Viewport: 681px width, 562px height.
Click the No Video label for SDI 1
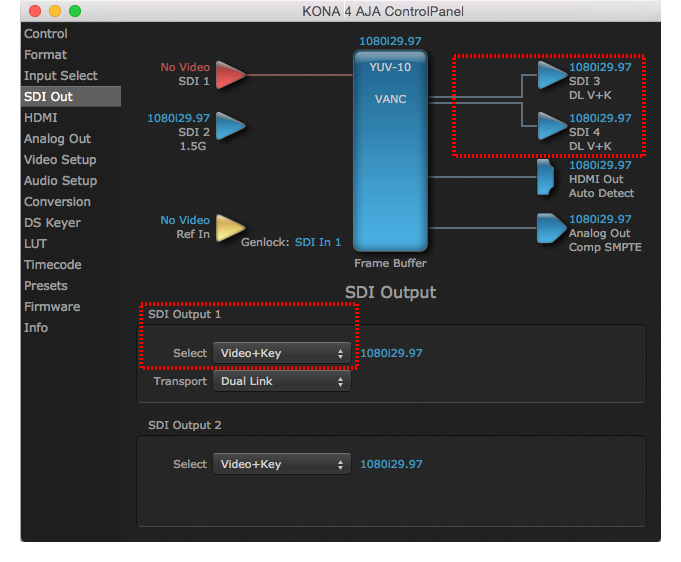coord(185,67)
